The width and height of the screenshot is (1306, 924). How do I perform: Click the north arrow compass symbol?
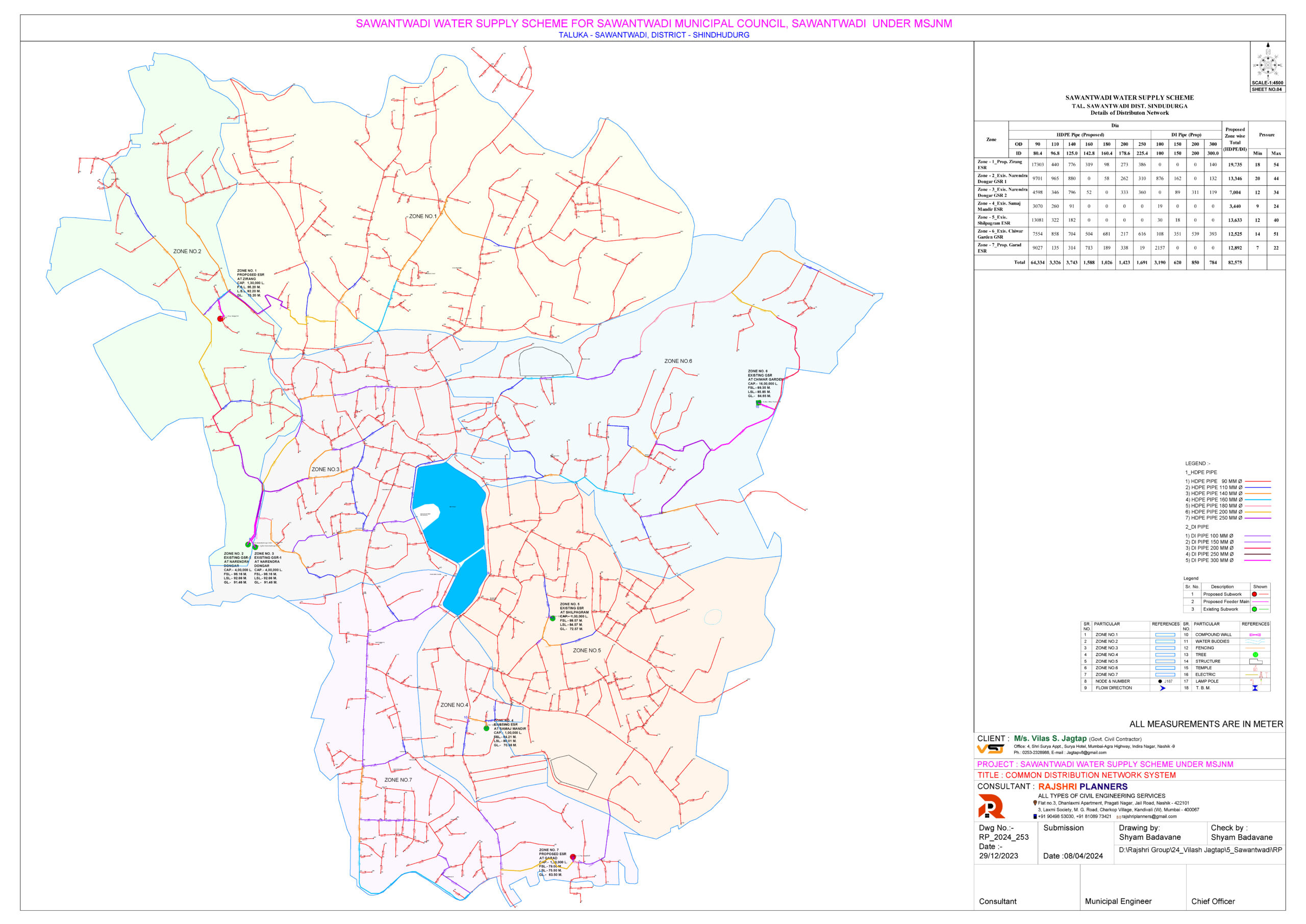tap(1267, 64)
